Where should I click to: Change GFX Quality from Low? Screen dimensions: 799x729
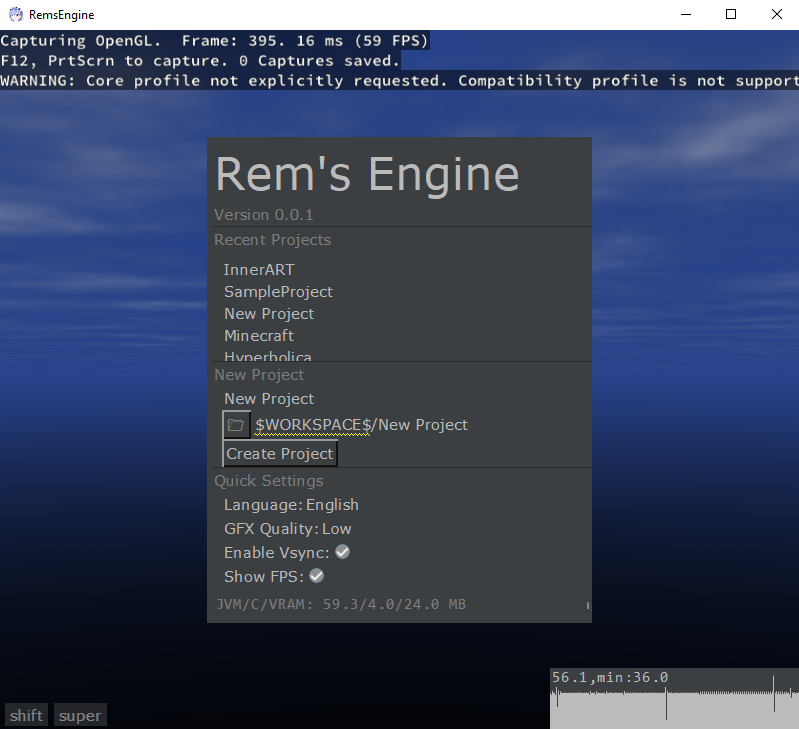[336, 529]
